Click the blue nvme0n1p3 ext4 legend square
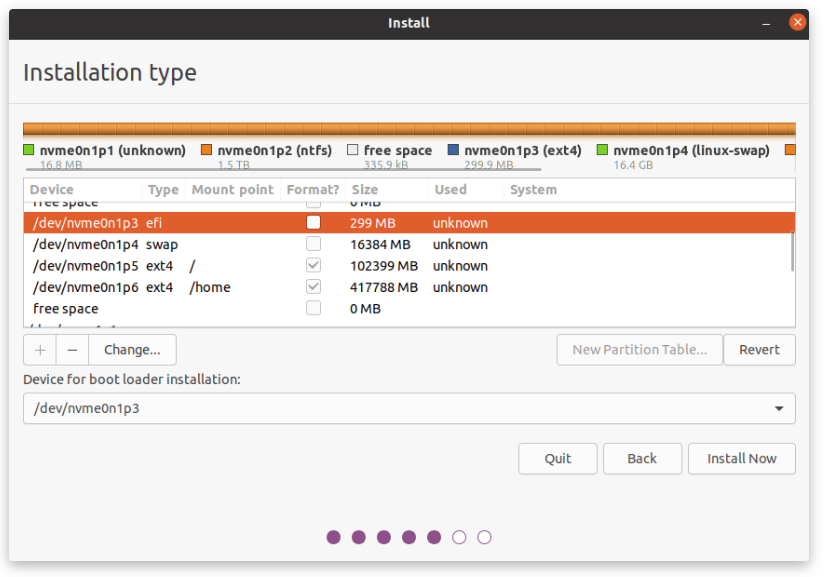Image resolution: width=826 pixels, height=577 pixels. click(x=454, y=150)
